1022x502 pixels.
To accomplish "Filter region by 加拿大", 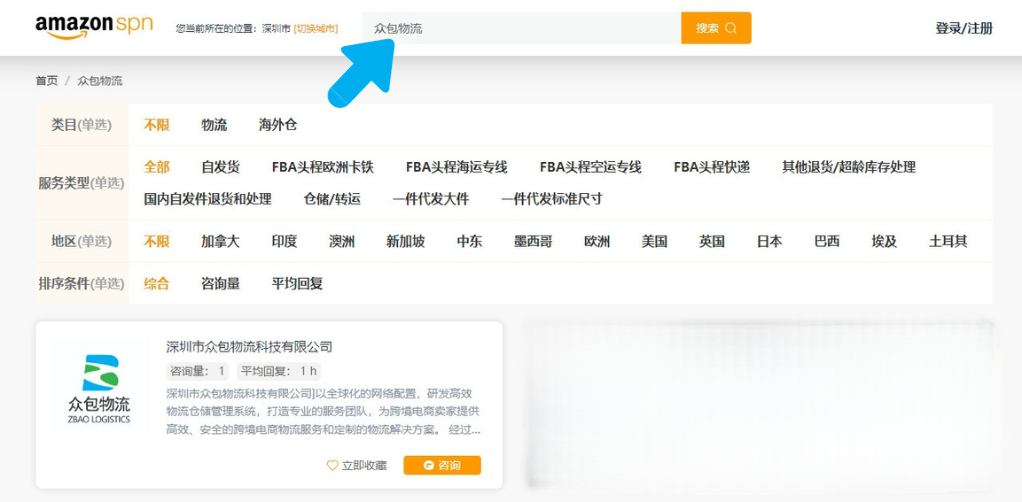I will (x=220, y=241).
